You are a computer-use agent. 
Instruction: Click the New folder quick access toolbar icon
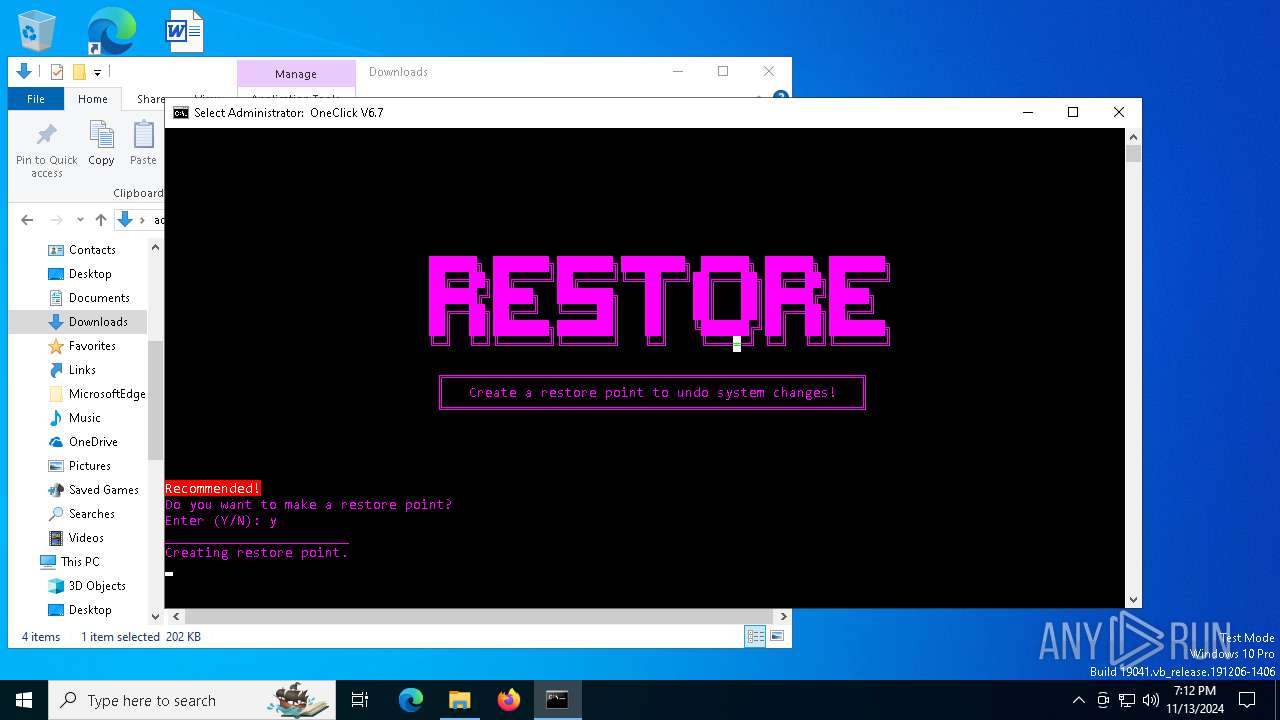[79, 72]
